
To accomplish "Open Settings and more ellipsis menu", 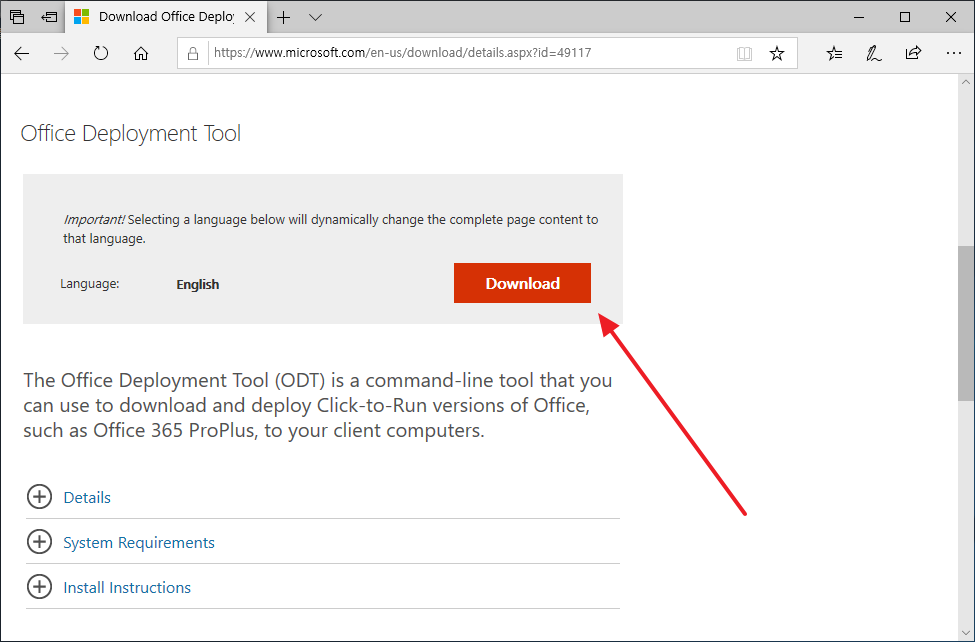I will coord(953,54).
